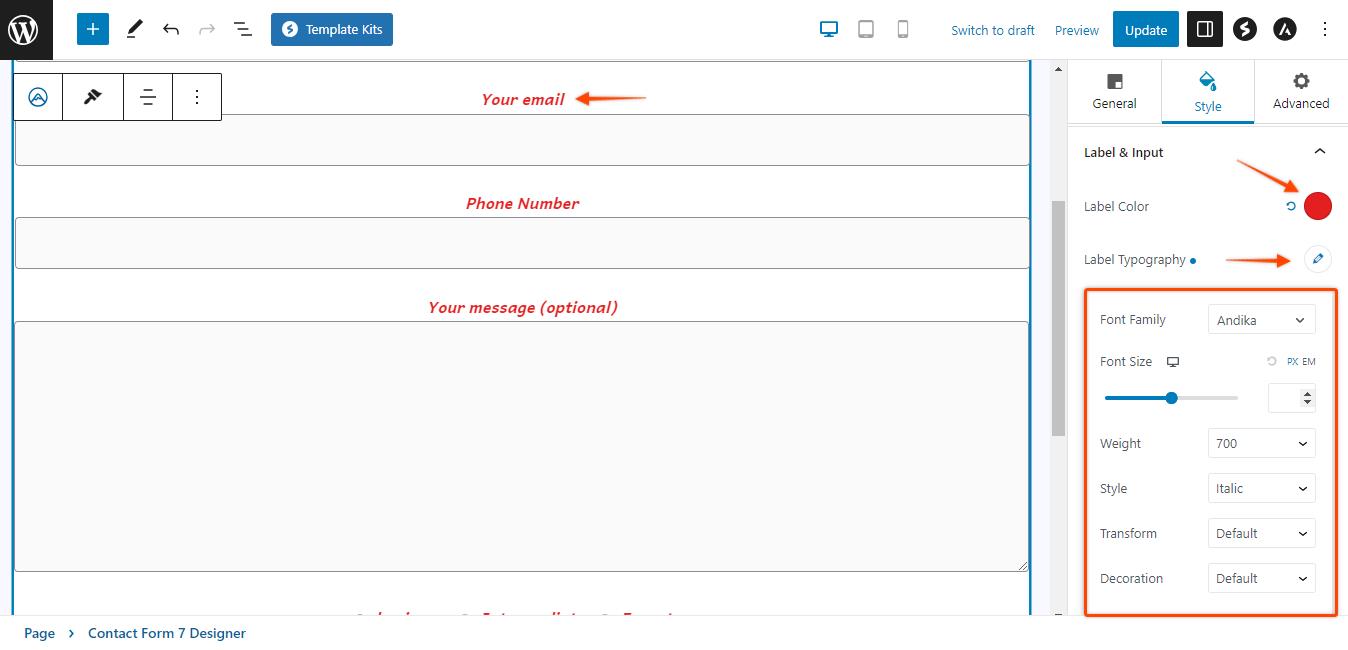Viewport: 1348px width, 650px height.
Task: Click the blue block inserter plus button
Action: tap(92, 29)
